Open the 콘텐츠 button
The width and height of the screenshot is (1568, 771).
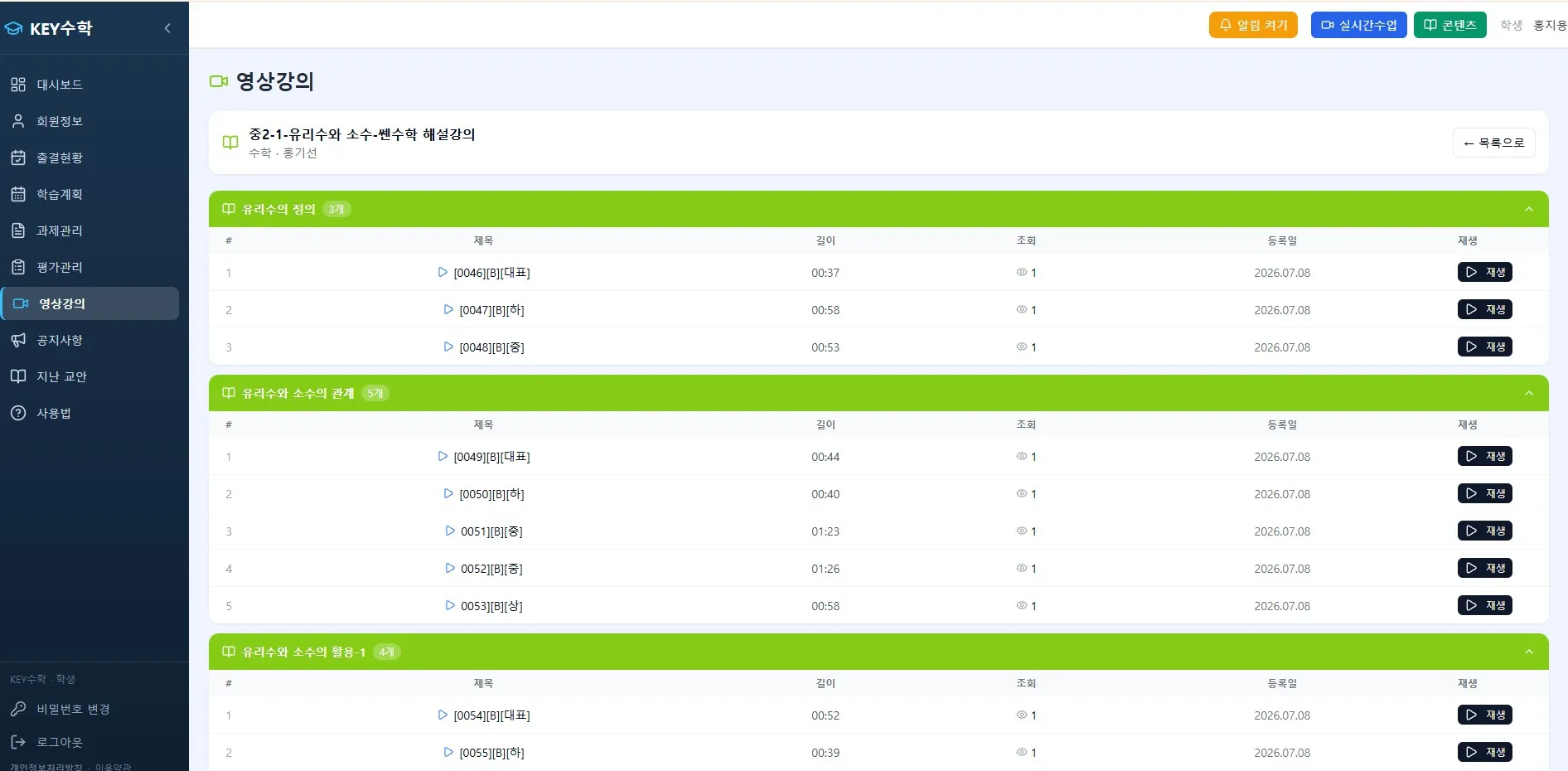click(x=1449, y=25)
